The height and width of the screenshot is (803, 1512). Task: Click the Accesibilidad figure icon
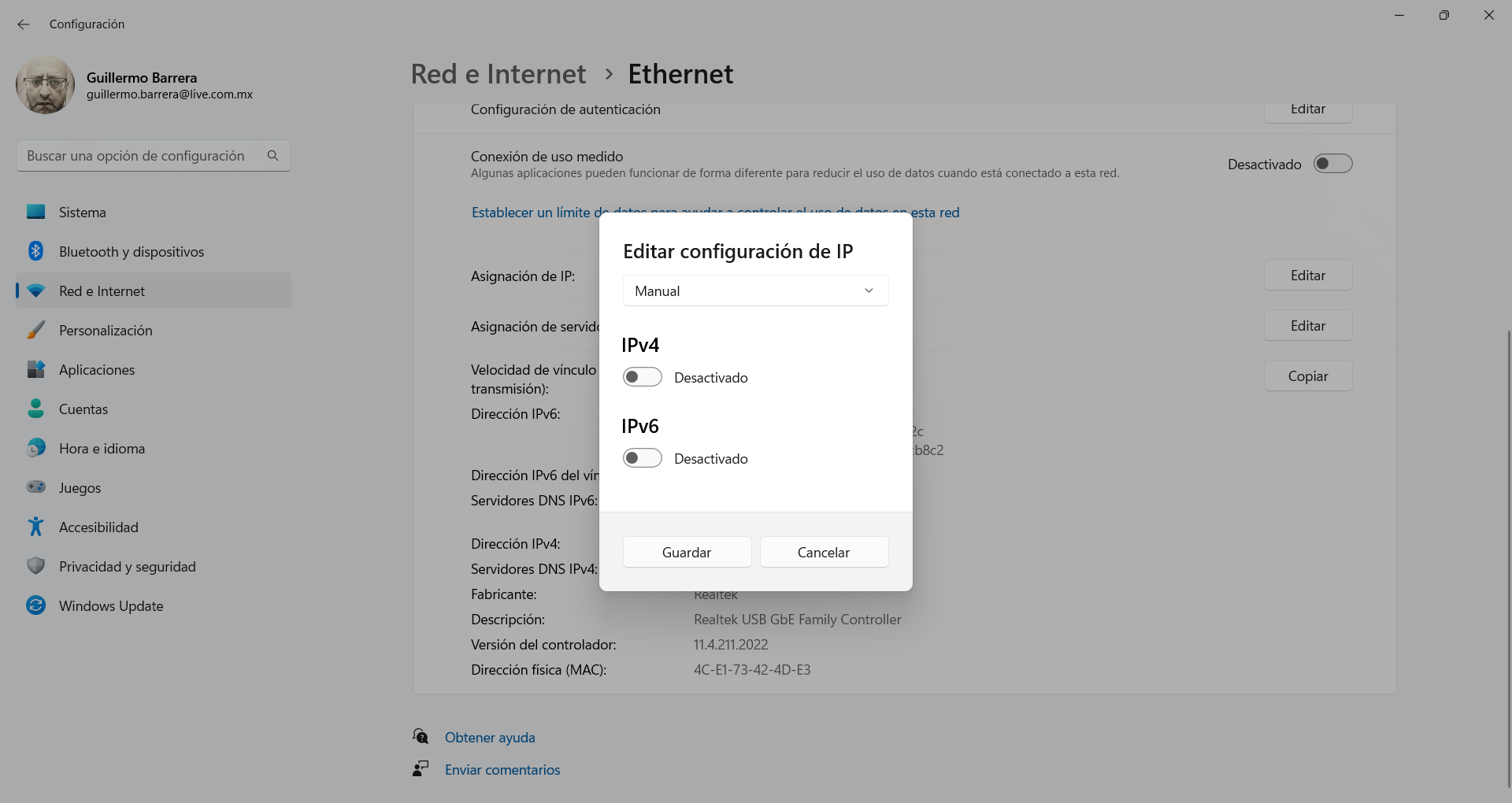(35, 527)
